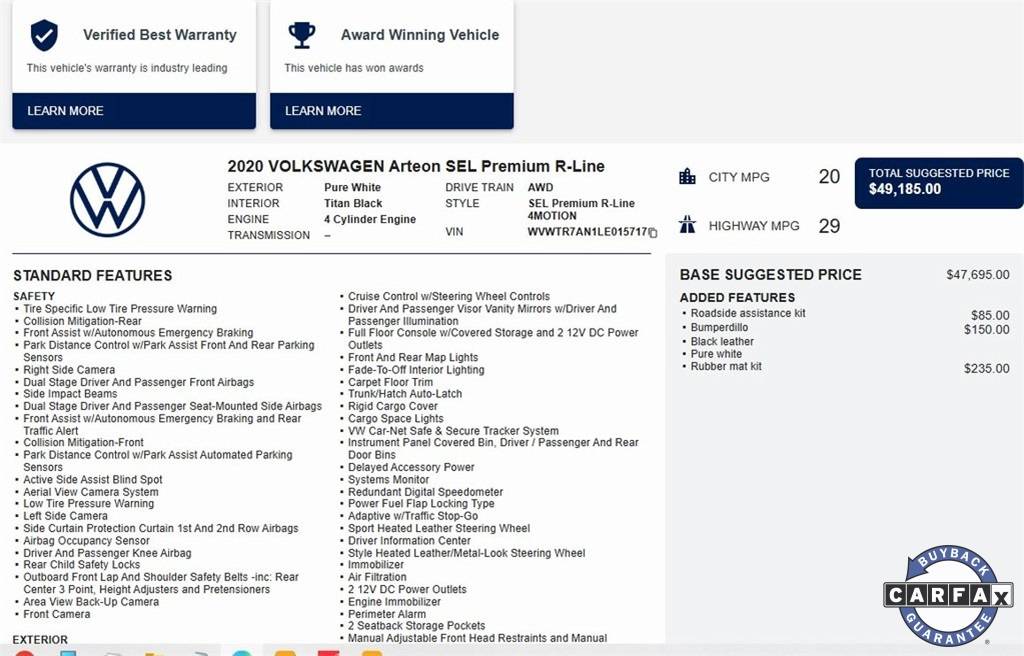Image resolution: width=1024 pixels, height=656 pixels.
Task: Click the Rear Child Safety Locks item
Action: [x=82, y=565]
